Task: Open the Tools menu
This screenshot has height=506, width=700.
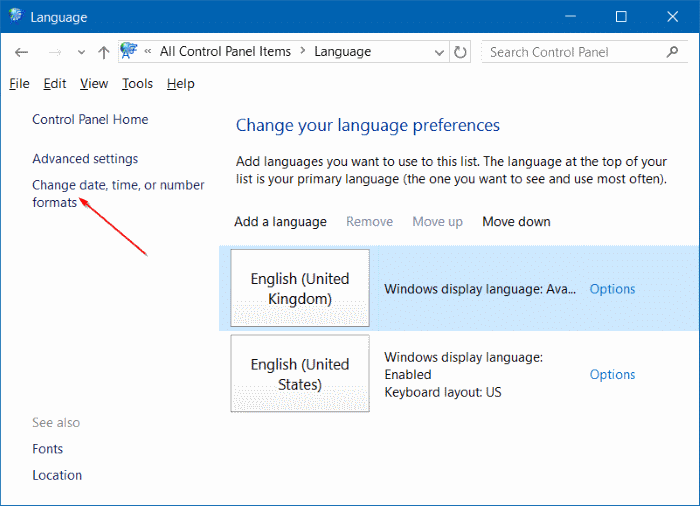Action: [x=137, y=84]
